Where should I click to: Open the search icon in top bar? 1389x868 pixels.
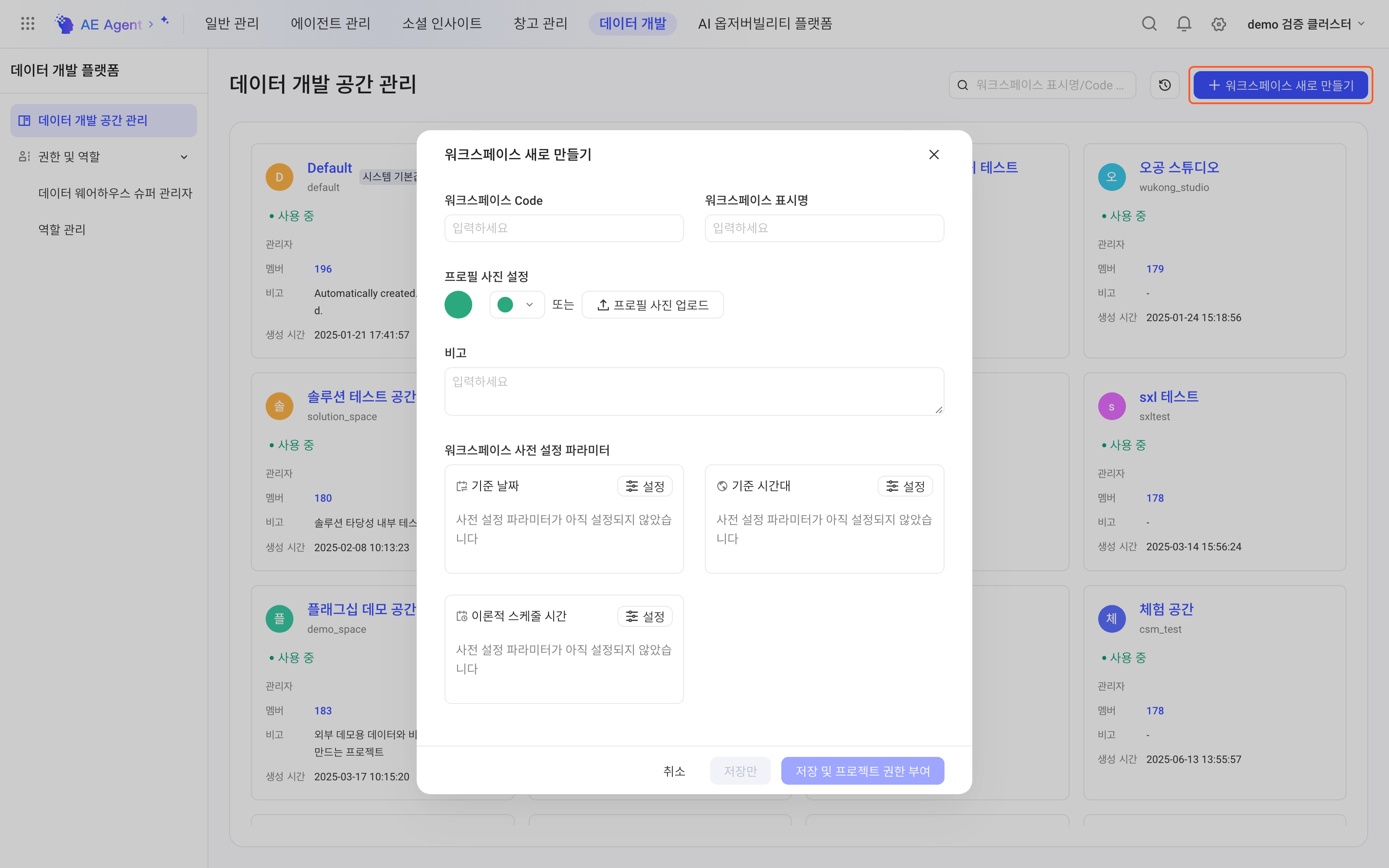click(1149, 23)
